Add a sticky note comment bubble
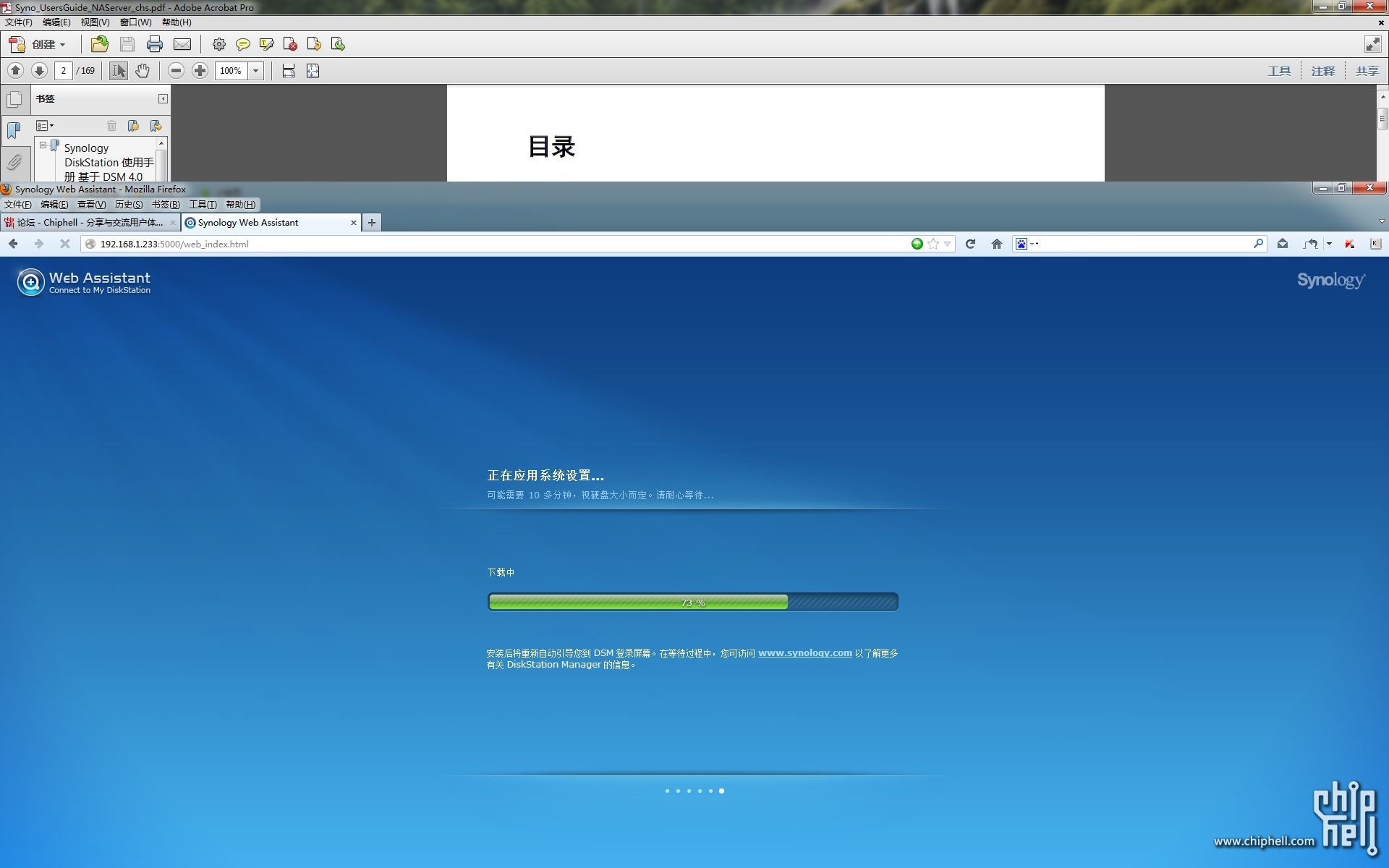 [243, 45]
